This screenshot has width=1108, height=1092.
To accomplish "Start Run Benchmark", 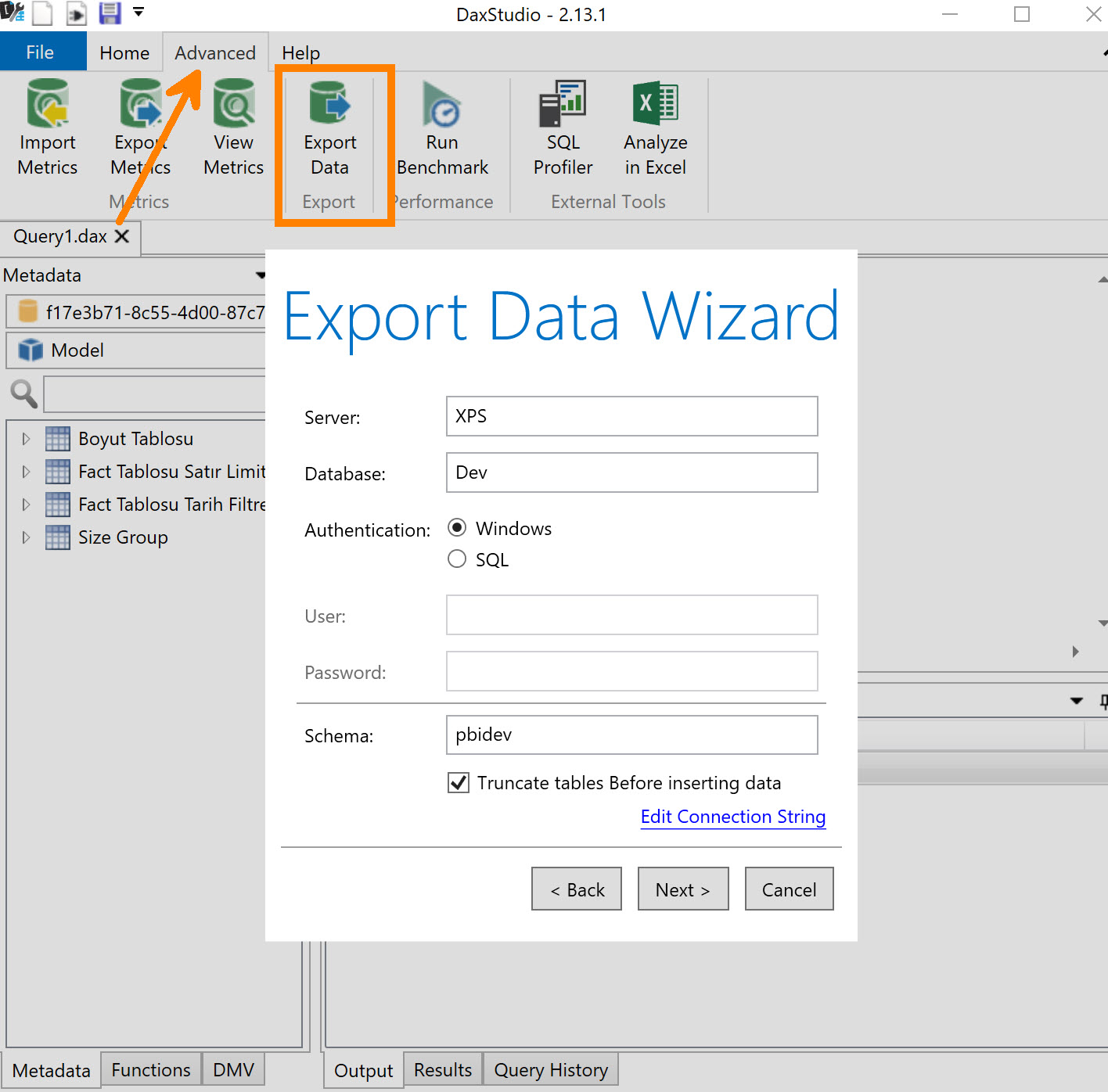I will [x=442, y=129].
